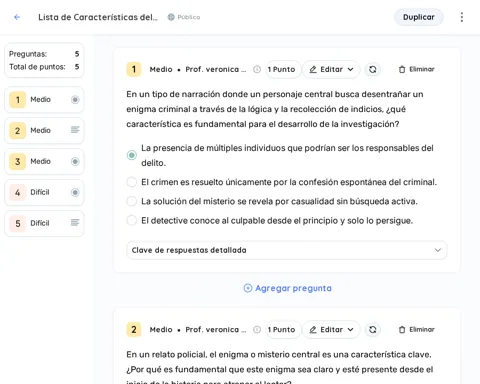Click regenerate icon for question 1

pyautogui.click(x=373, y=69)
